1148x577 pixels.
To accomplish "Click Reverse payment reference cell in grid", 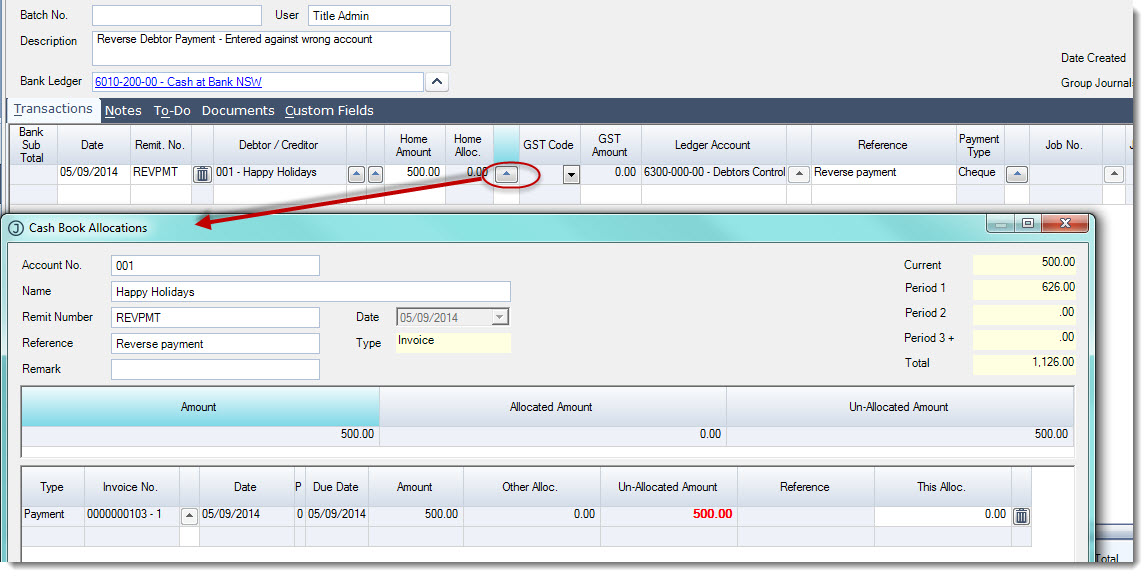I will point(883,173).
